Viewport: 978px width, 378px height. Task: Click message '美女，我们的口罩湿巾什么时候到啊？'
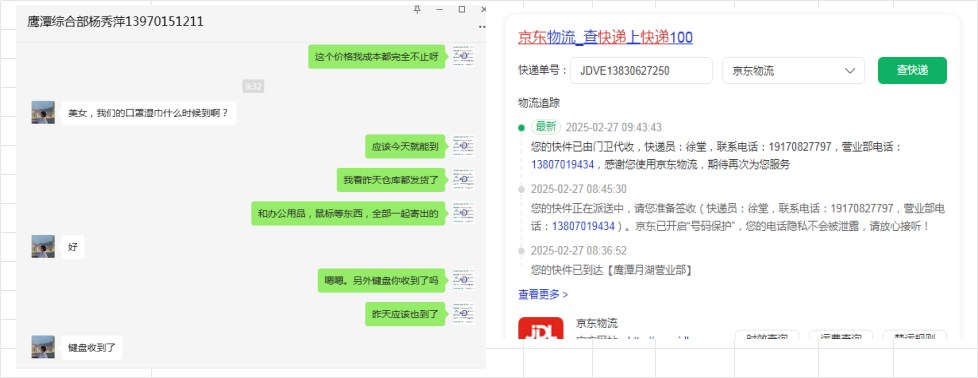[148, 114]
